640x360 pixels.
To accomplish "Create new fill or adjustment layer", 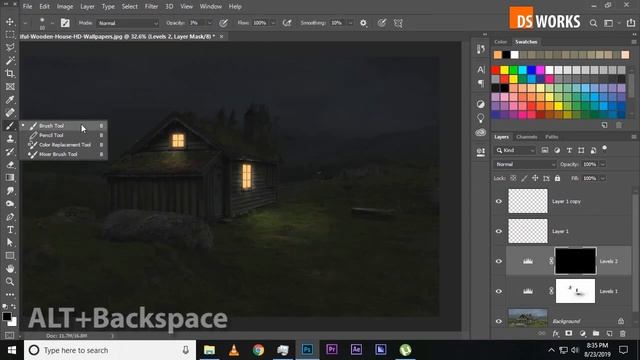I will (x=582, y=333).
